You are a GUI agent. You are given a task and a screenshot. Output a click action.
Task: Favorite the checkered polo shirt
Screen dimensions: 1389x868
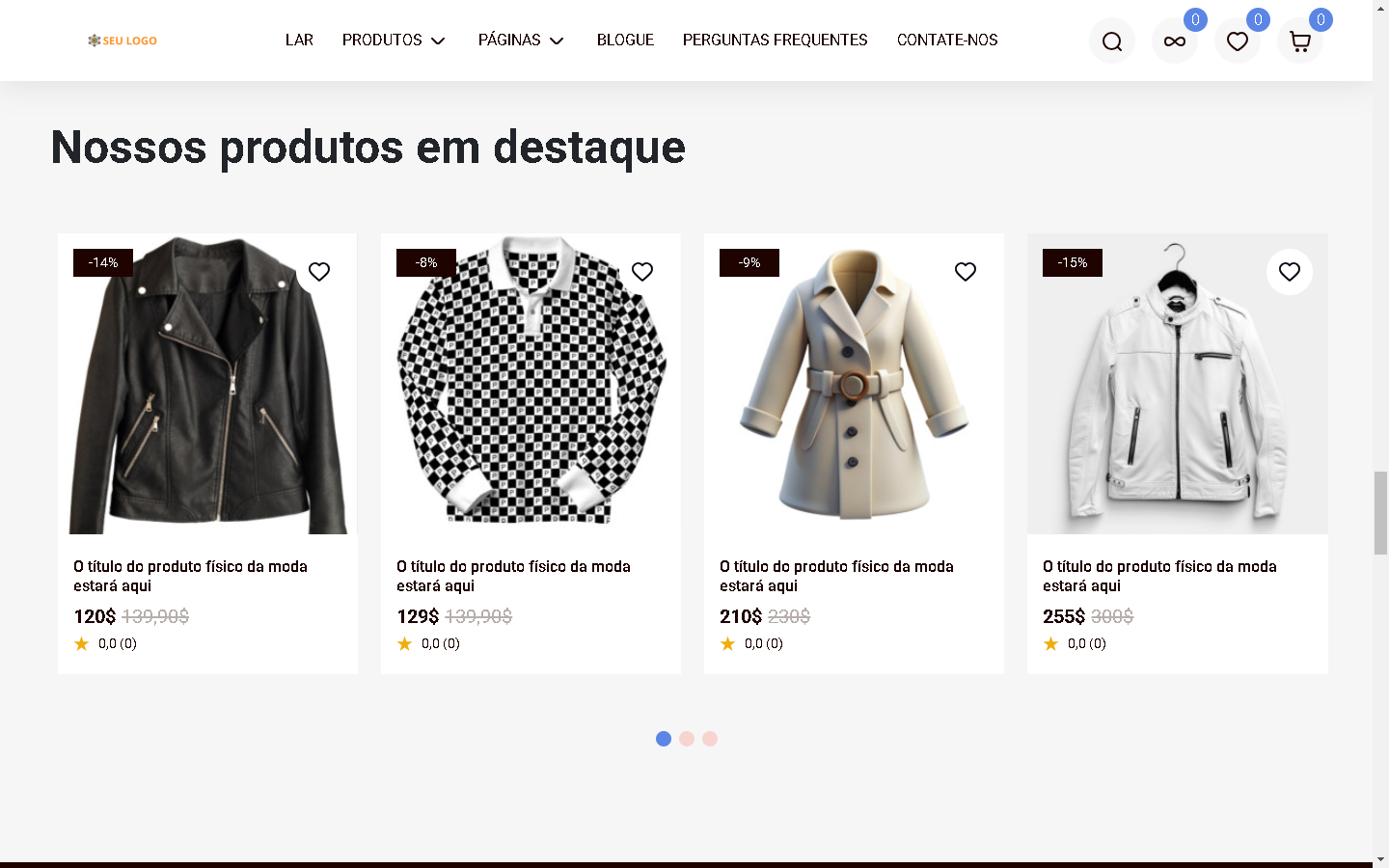(x=642, y=272)
